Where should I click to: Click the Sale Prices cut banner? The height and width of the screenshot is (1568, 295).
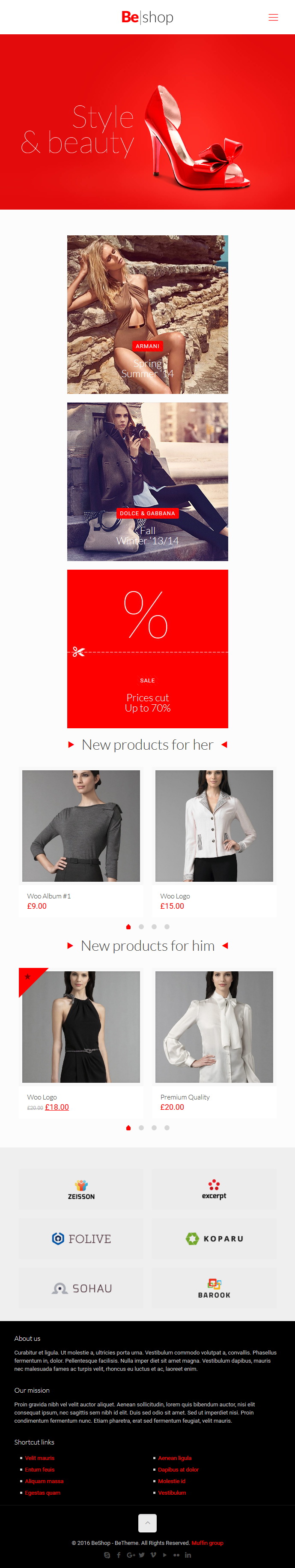(x=147, y=648)
